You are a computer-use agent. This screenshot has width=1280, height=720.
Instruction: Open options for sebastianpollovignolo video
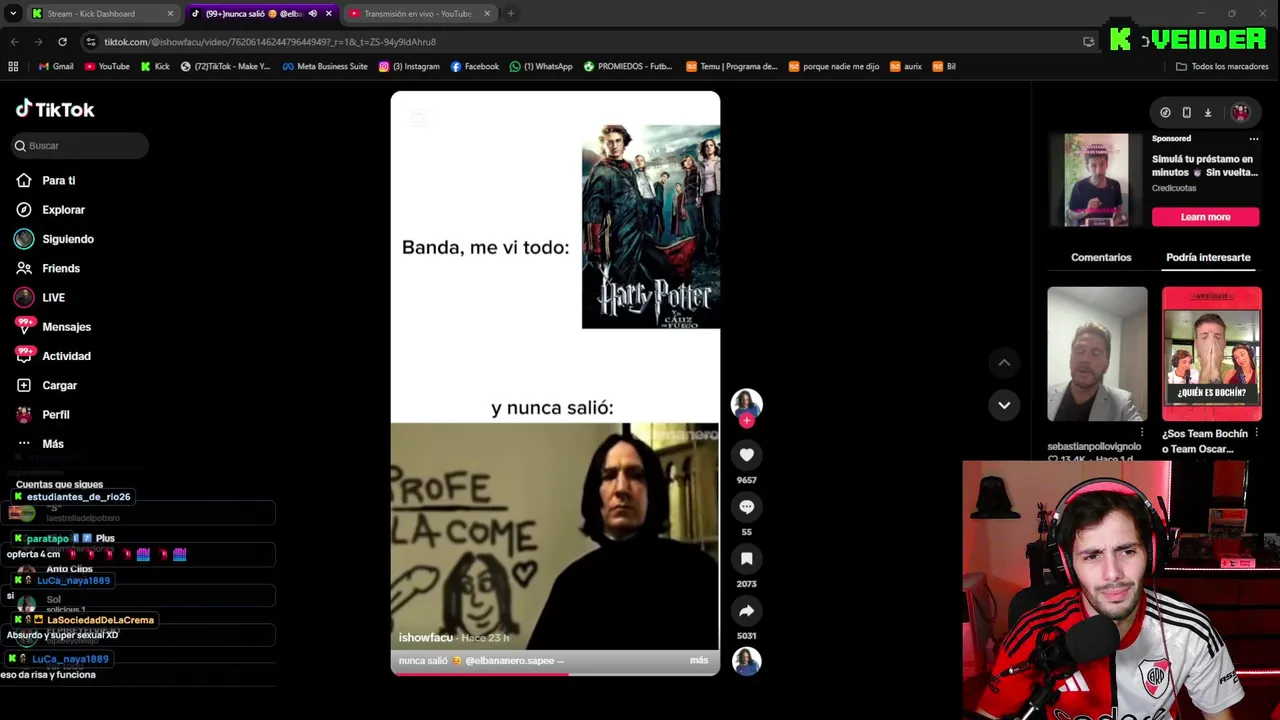click(x=1142, y=434)
